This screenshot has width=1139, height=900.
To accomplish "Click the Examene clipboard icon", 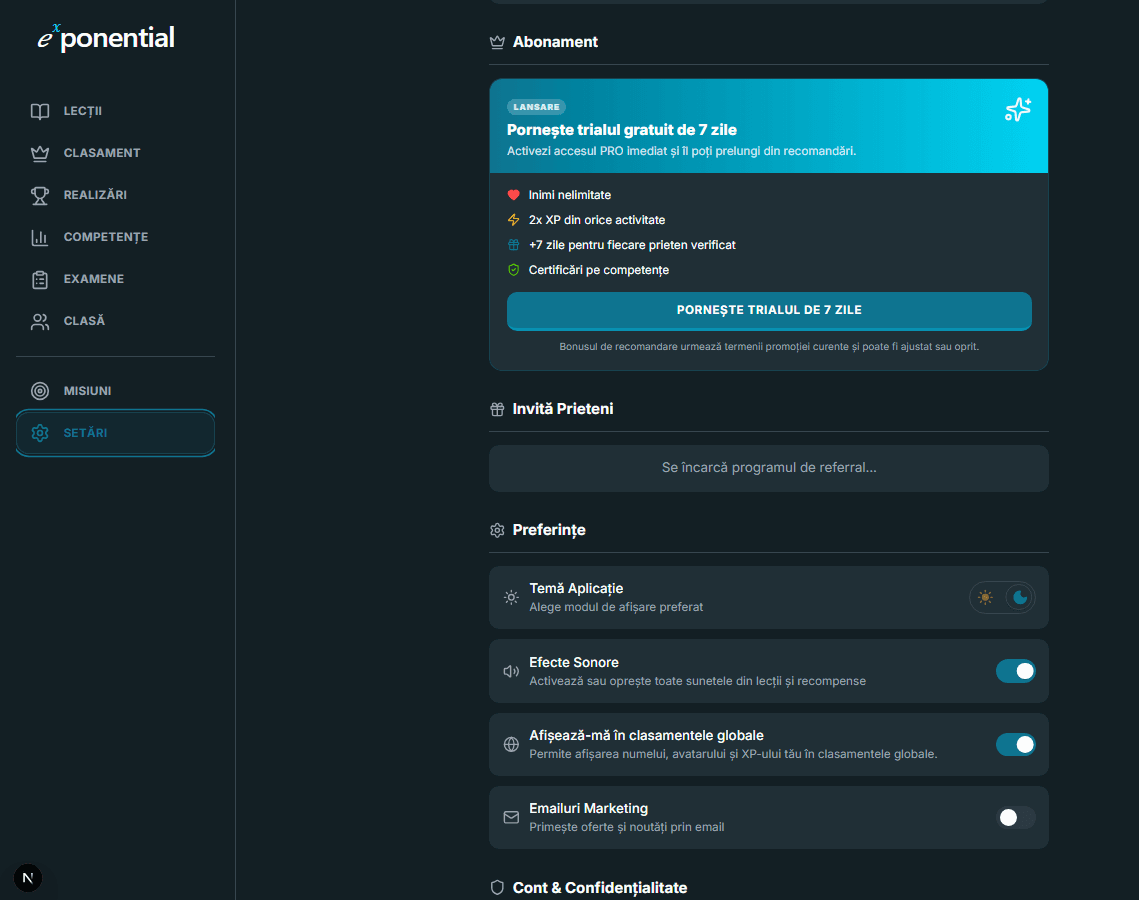I will click(40, 280).
